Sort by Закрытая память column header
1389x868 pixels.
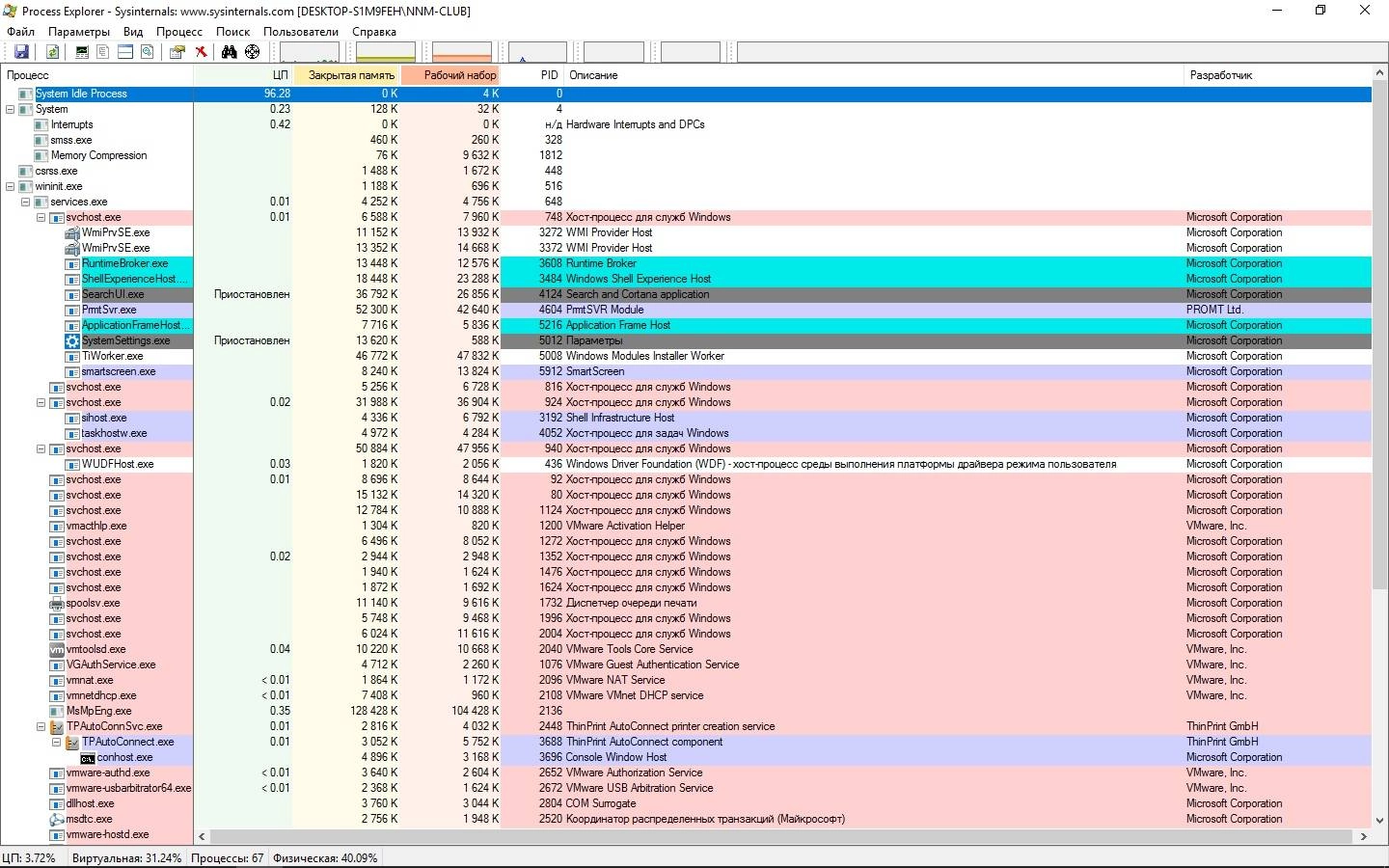click(x=346, y=74)
